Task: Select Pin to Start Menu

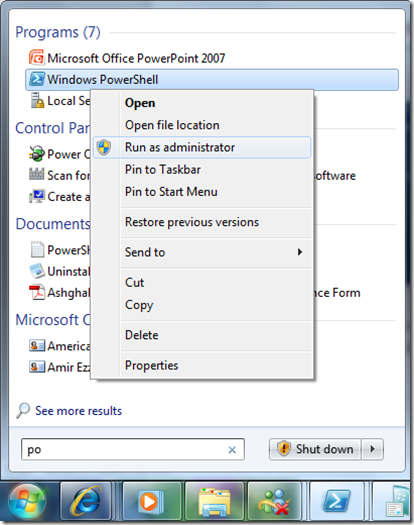Action: (202, 192)
